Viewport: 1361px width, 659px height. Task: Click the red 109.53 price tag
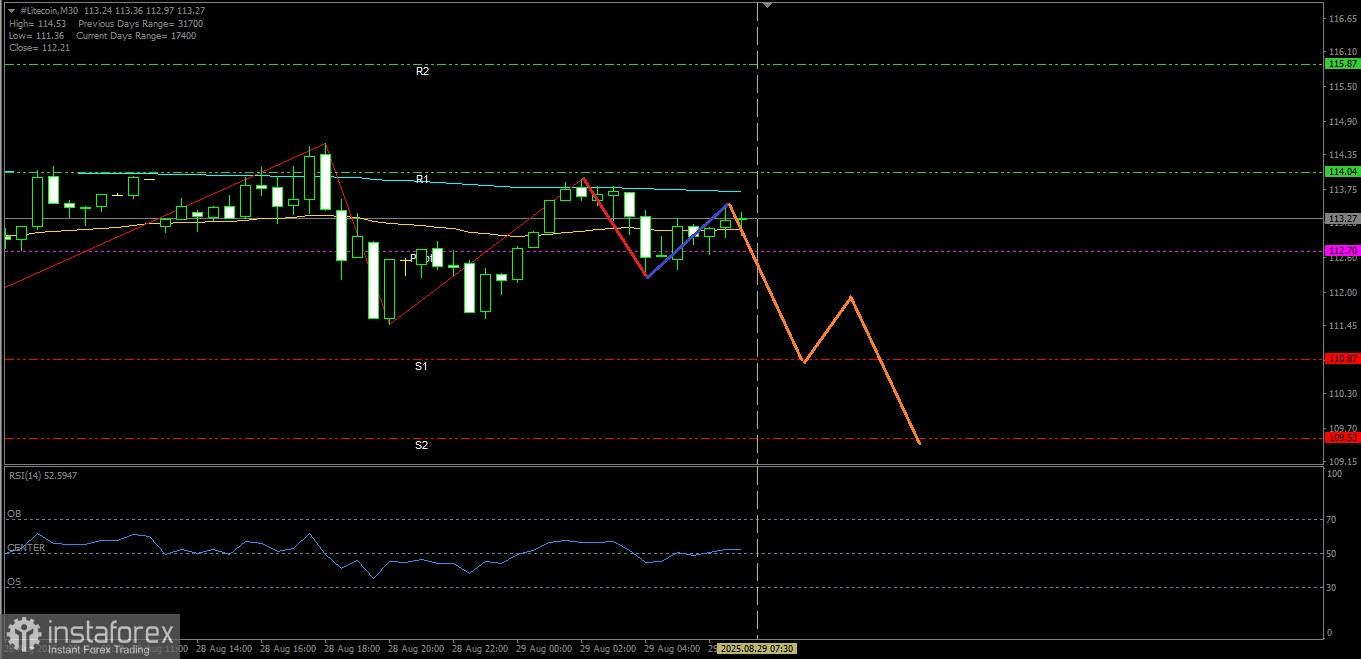(1341, 437)
